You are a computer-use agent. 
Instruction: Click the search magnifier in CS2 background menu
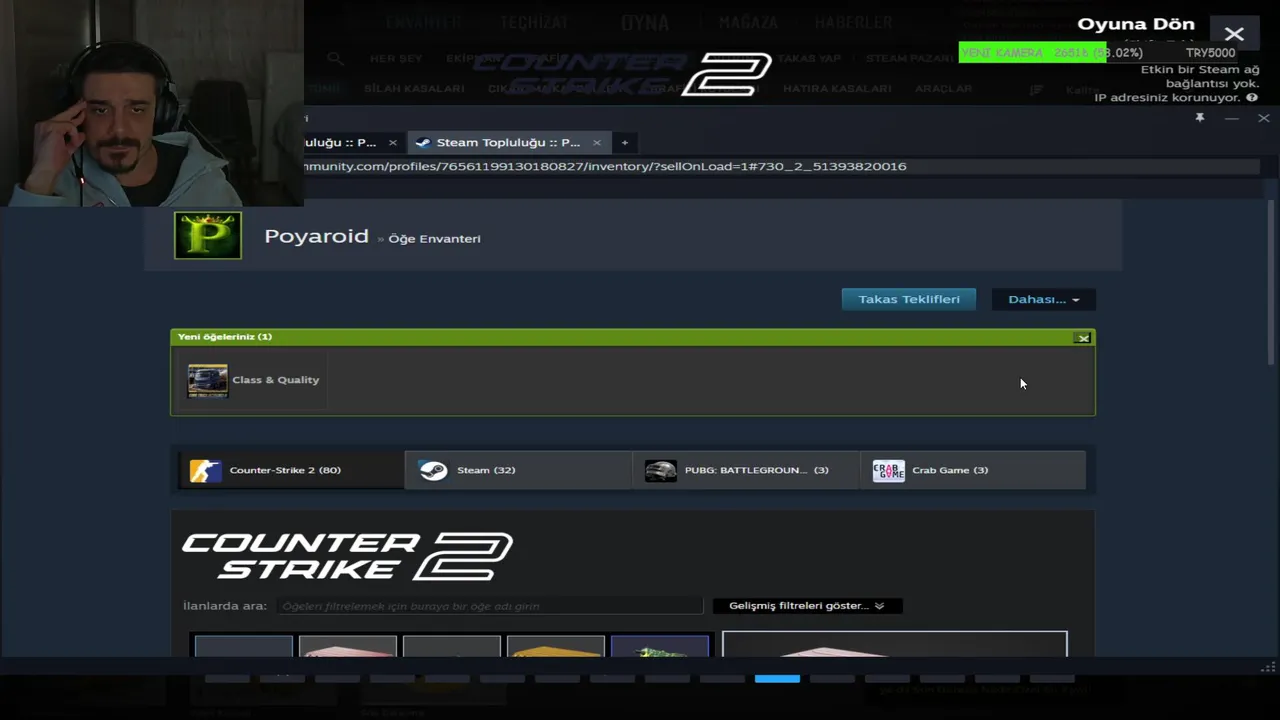335,59
